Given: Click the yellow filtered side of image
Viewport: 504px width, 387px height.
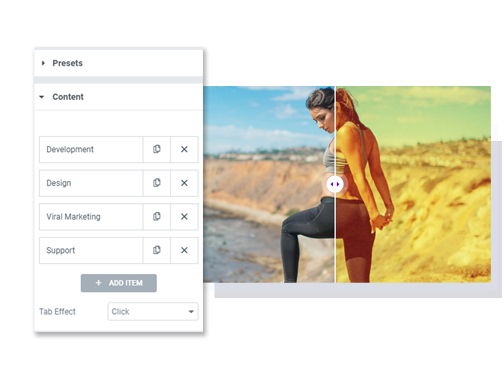Looking at the screenshot, I should 413,184.
